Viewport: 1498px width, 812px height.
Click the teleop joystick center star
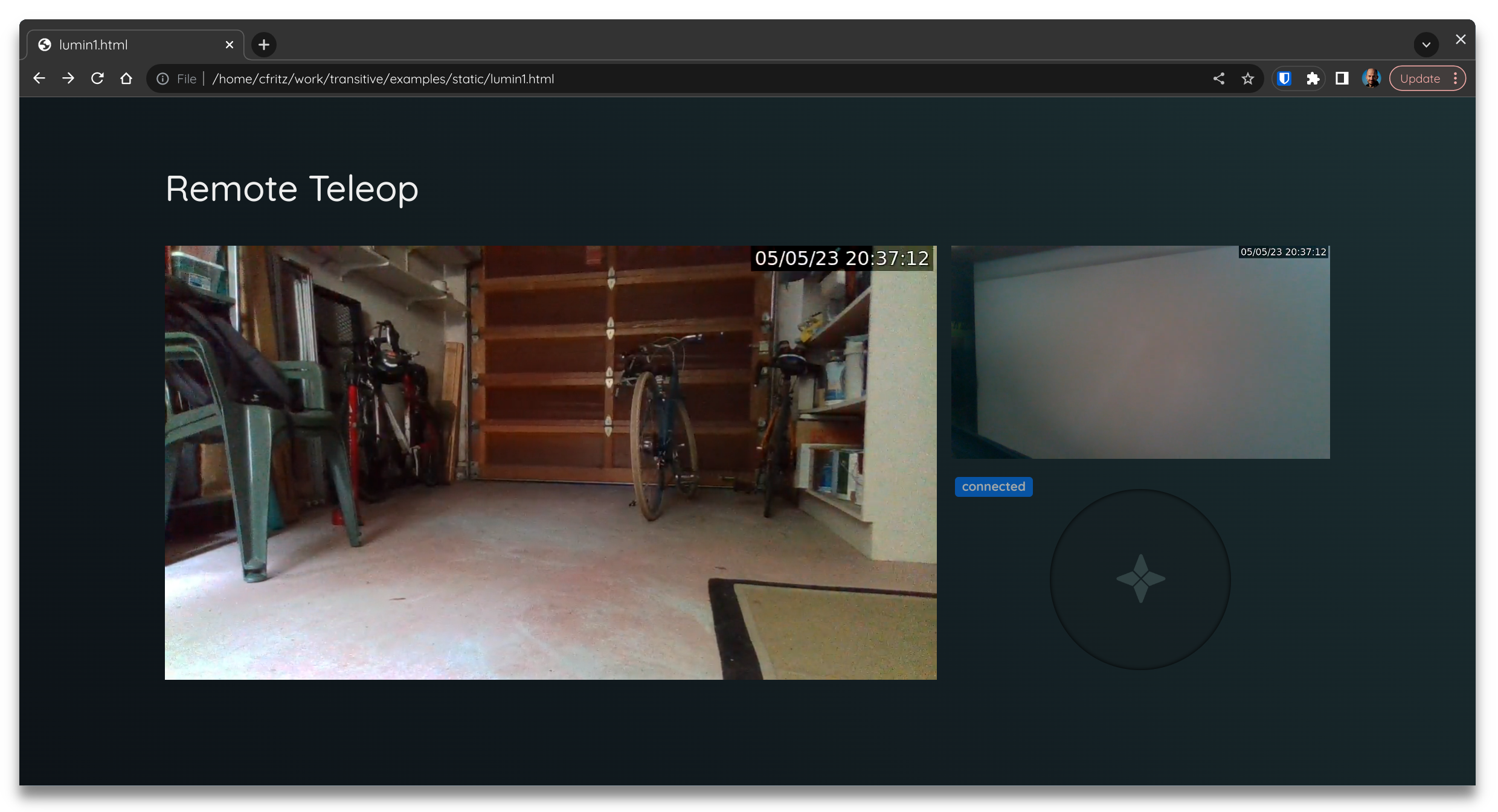[x=1140, y=578]
